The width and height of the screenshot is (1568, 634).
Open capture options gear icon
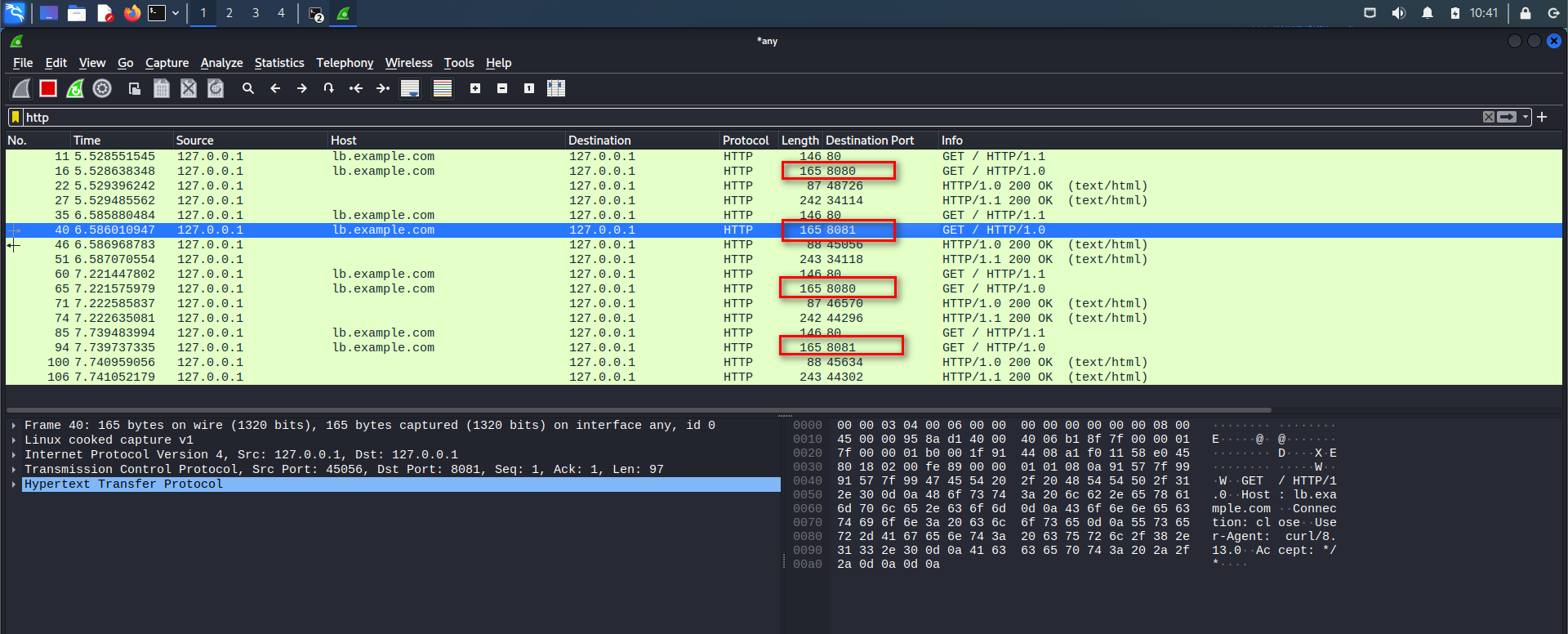pos(102,88)
